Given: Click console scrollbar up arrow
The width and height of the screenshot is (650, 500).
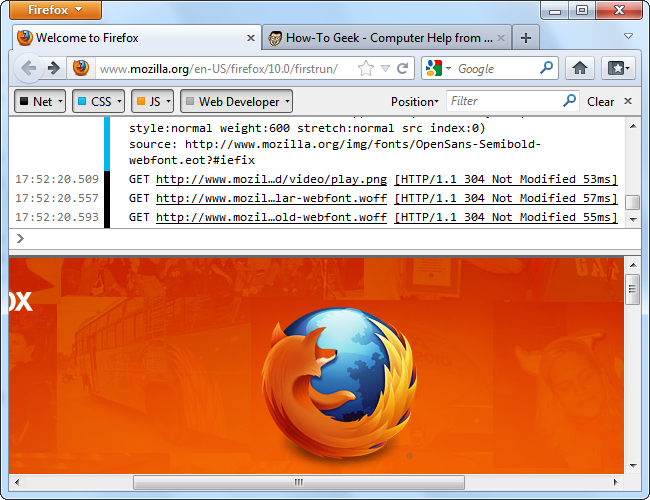Looking at the screenshot, I should coord(633,126).
